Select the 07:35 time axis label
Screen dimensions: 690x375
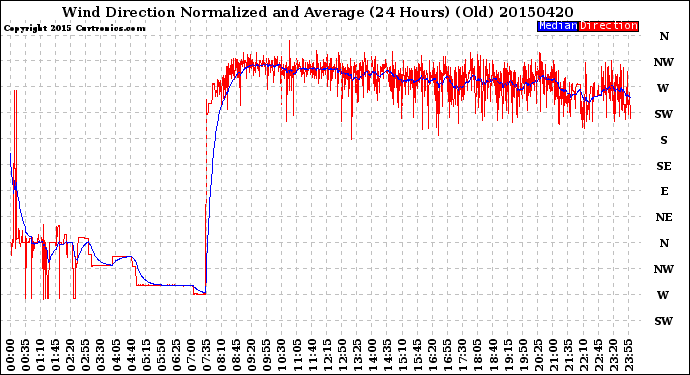[x=206, y=355]
